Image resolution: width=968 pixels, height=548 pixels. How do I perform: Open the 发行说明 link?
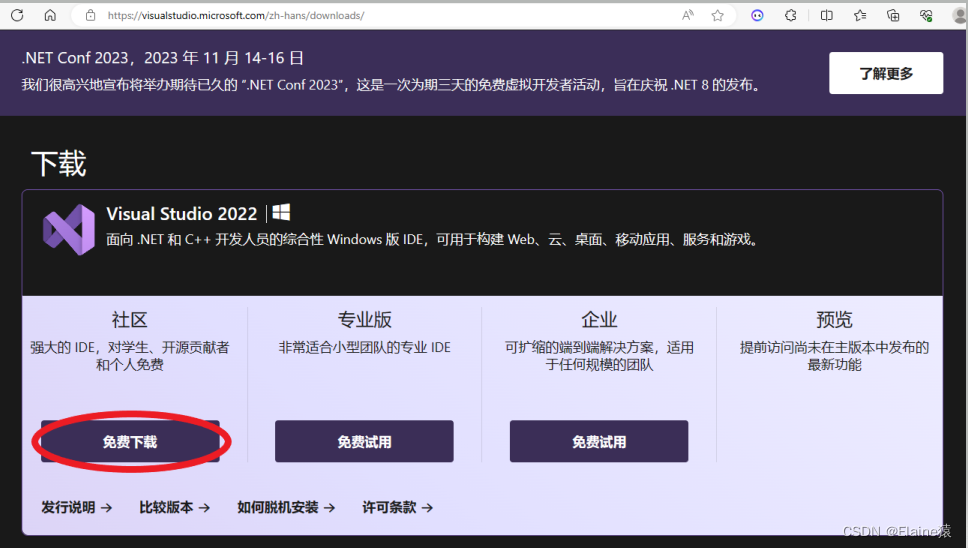[77, 507]
